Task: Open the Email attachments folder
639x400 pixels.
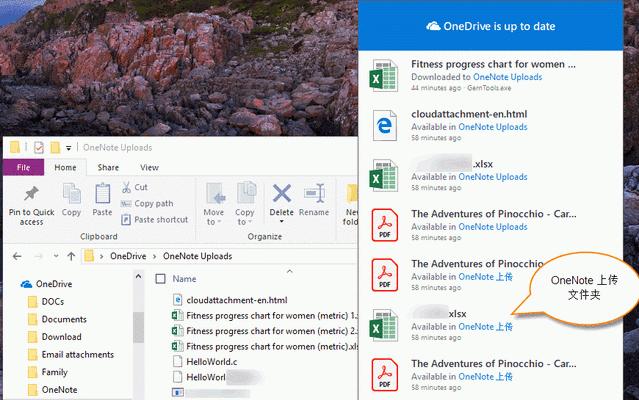Action: point(77,354)
